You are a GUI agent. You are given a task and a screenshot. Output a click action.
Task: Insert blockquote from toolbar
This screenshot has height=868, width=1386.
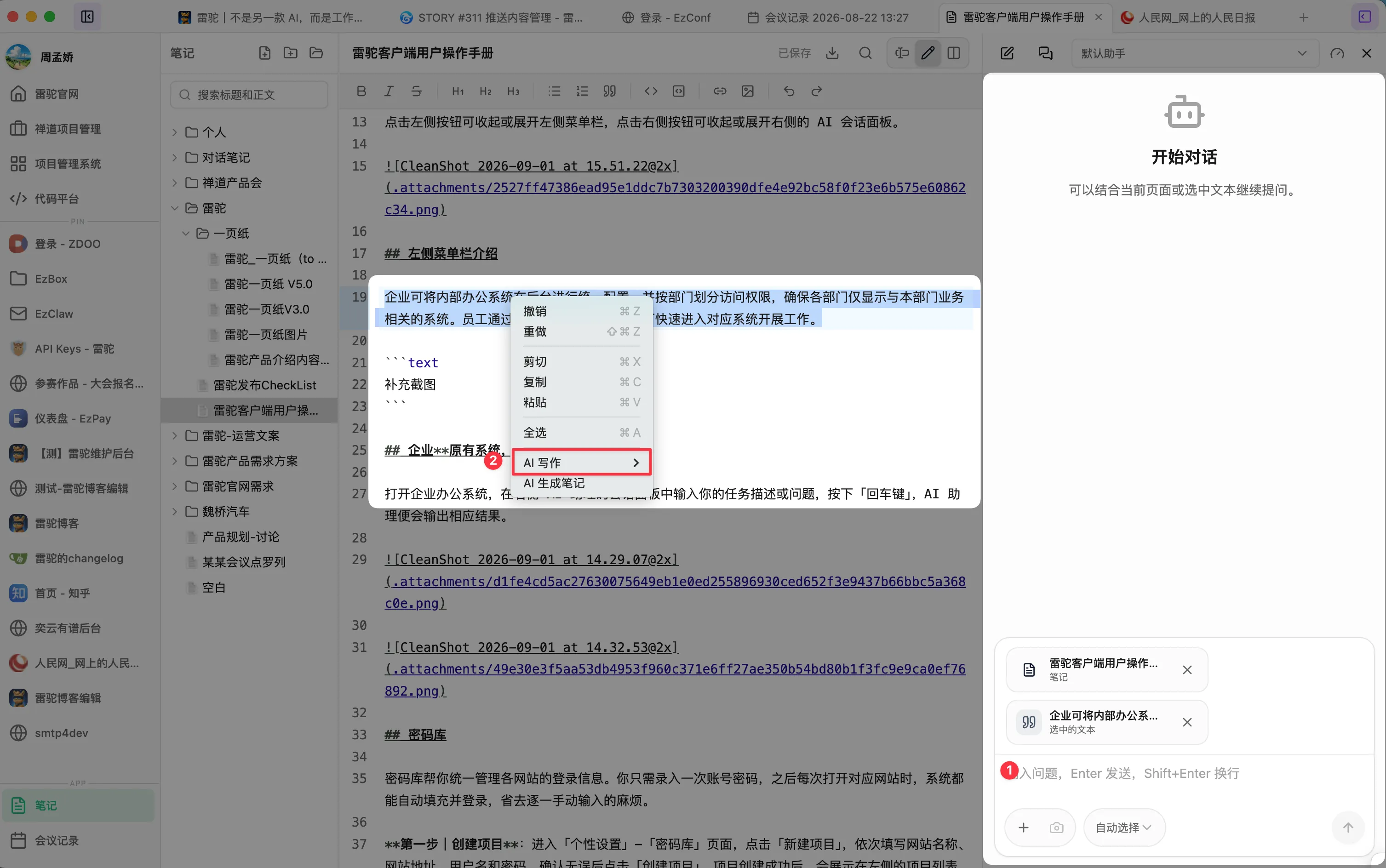point(609,91)
